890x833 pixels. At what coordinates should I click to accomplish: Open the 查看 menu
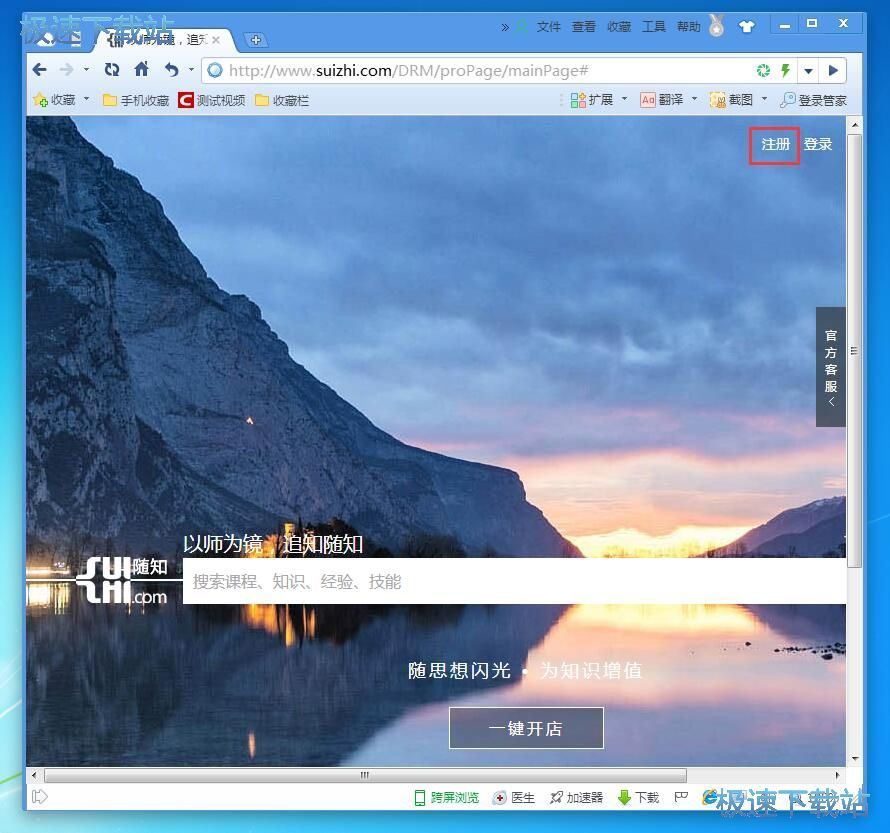(583, 27)
